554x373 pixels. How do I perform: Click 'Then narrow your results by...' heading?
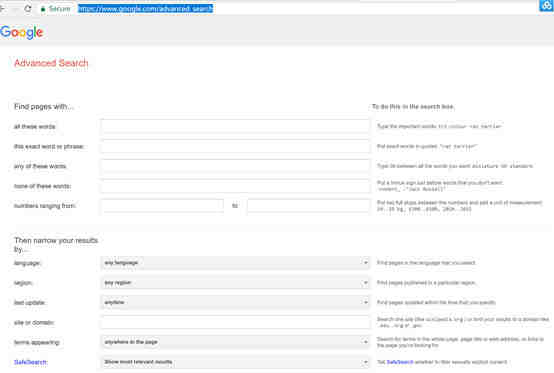point(56,244)
